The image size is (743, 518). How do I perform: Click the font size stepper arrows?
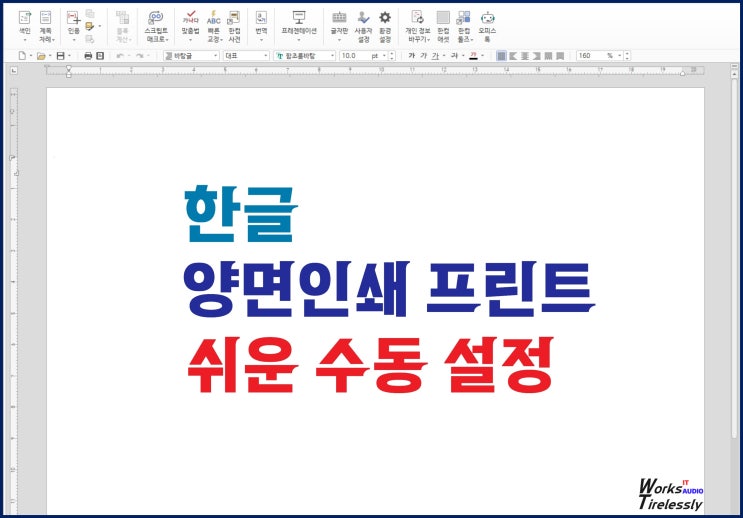point(392,56)
